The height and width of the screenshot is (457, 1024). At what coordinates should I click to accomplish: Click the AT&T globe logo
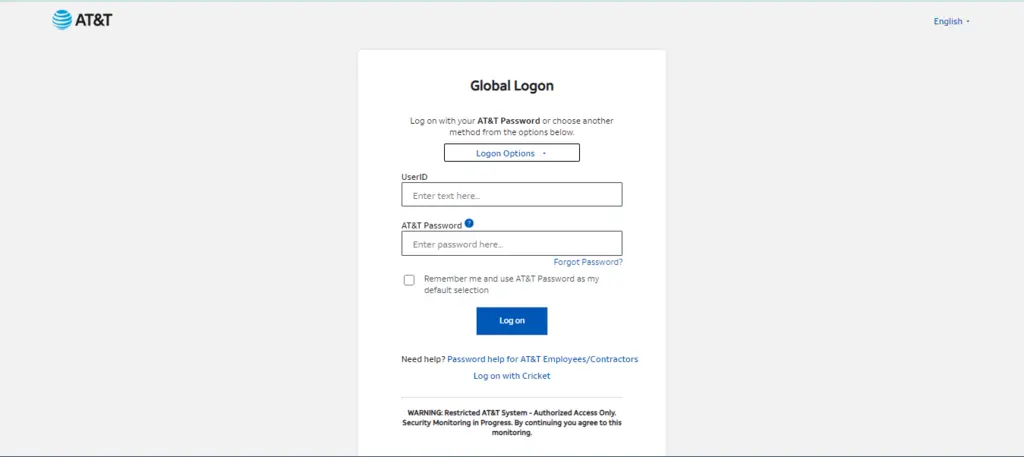62,20
